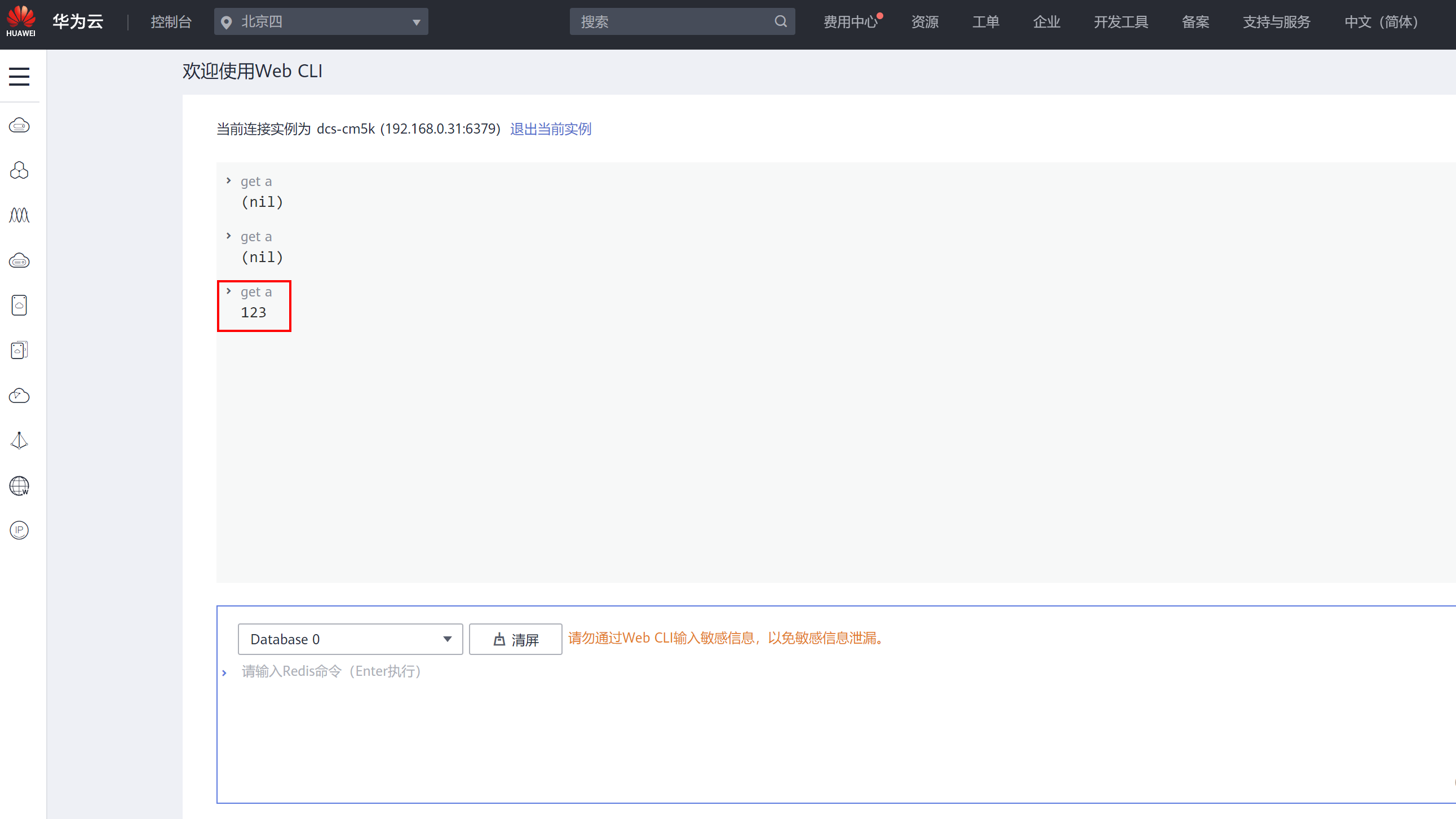This screenshot has width=1456, height=819.
Task: Click the Huawei Cloud logo
Action: click(x=21, y=21)
